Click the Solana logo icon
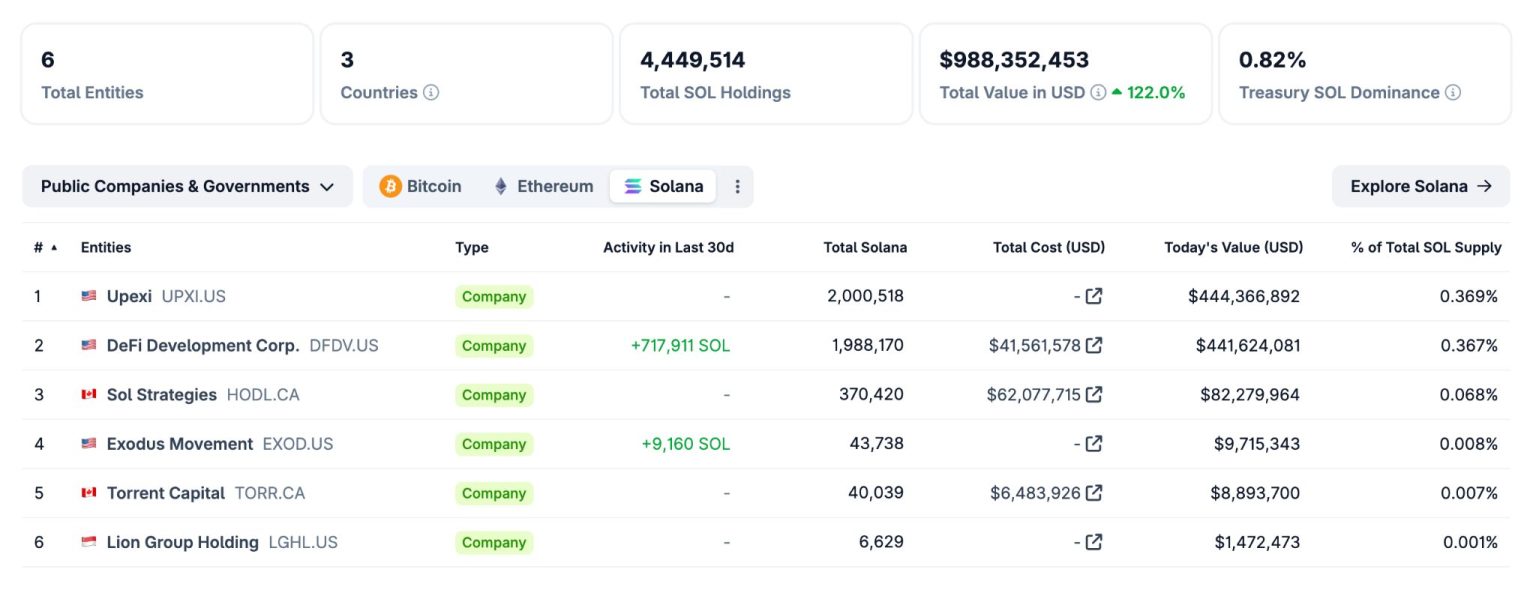 coord(633,186)
